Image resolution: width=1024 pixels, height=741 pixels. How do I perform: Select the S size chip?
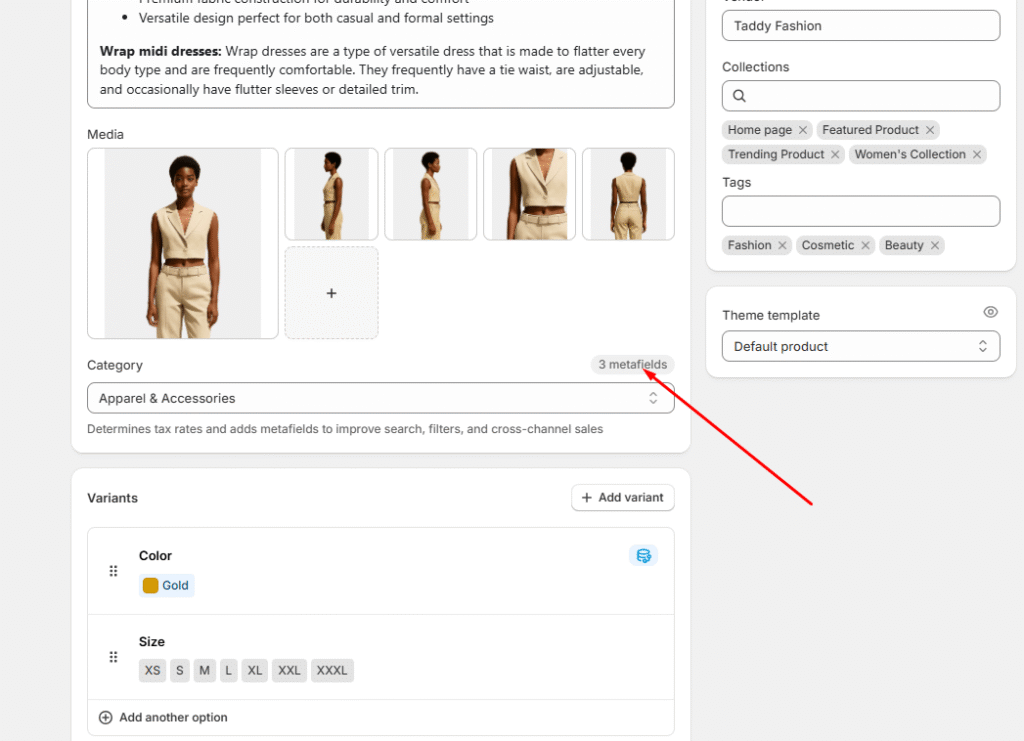(x=180, y=670)
